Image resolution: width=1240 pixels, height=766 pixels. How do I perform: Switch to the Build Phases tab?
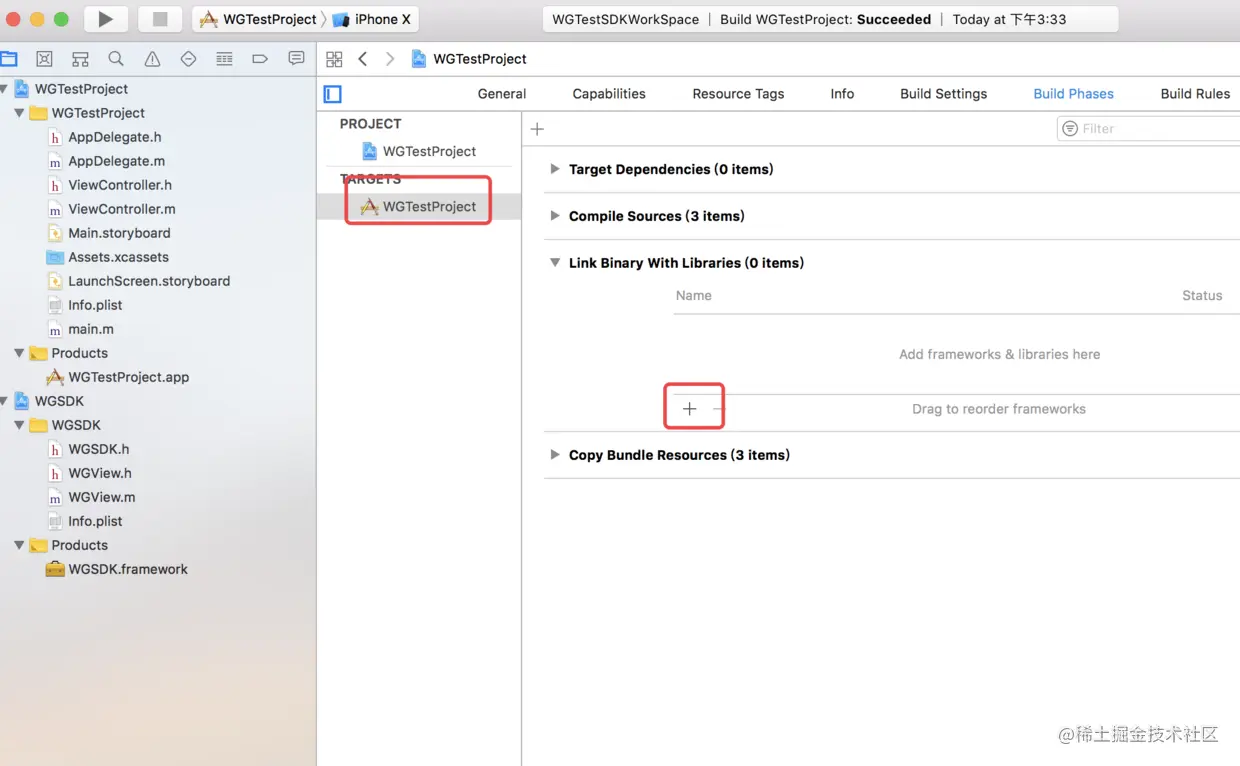coord(1073,94)
